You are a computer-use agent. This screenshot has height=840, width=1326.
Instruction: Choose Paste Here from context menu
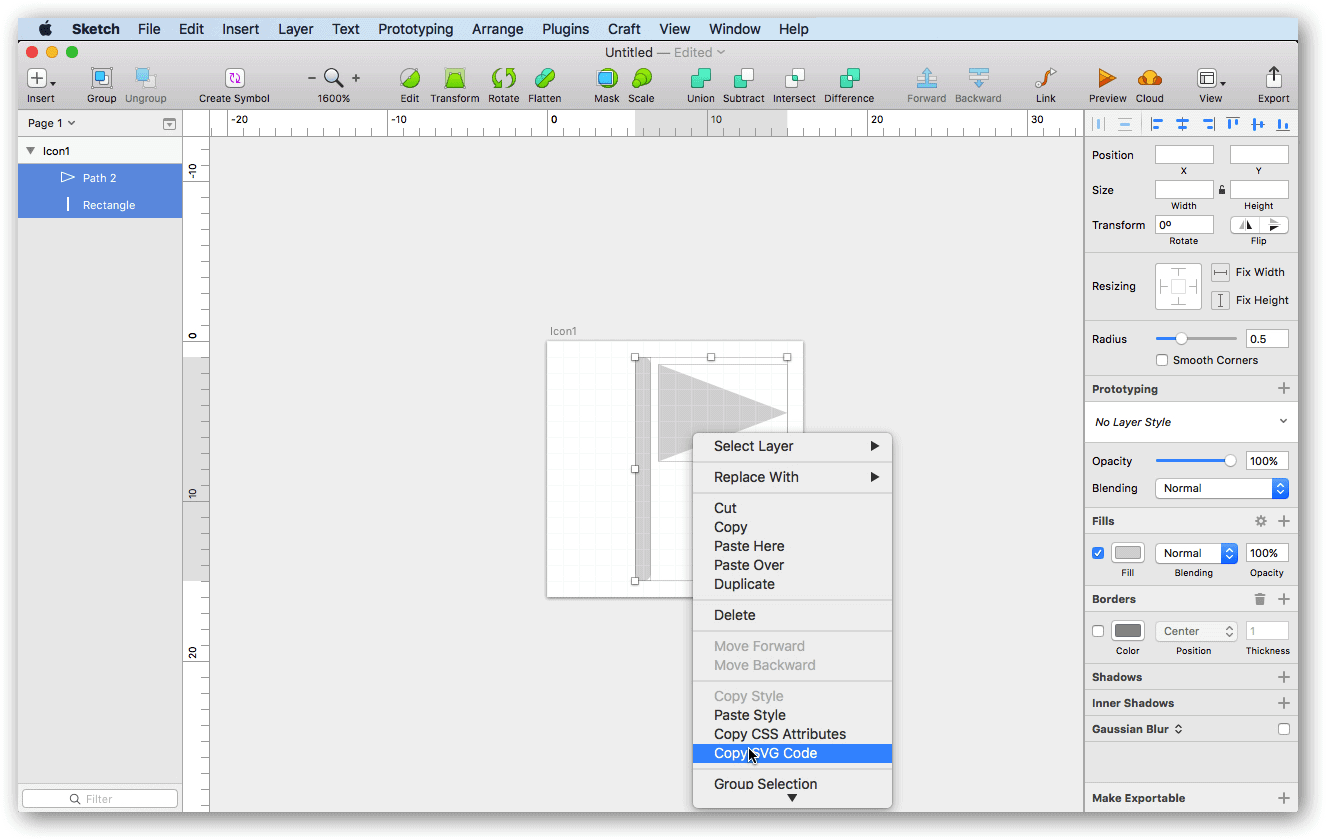792,546
